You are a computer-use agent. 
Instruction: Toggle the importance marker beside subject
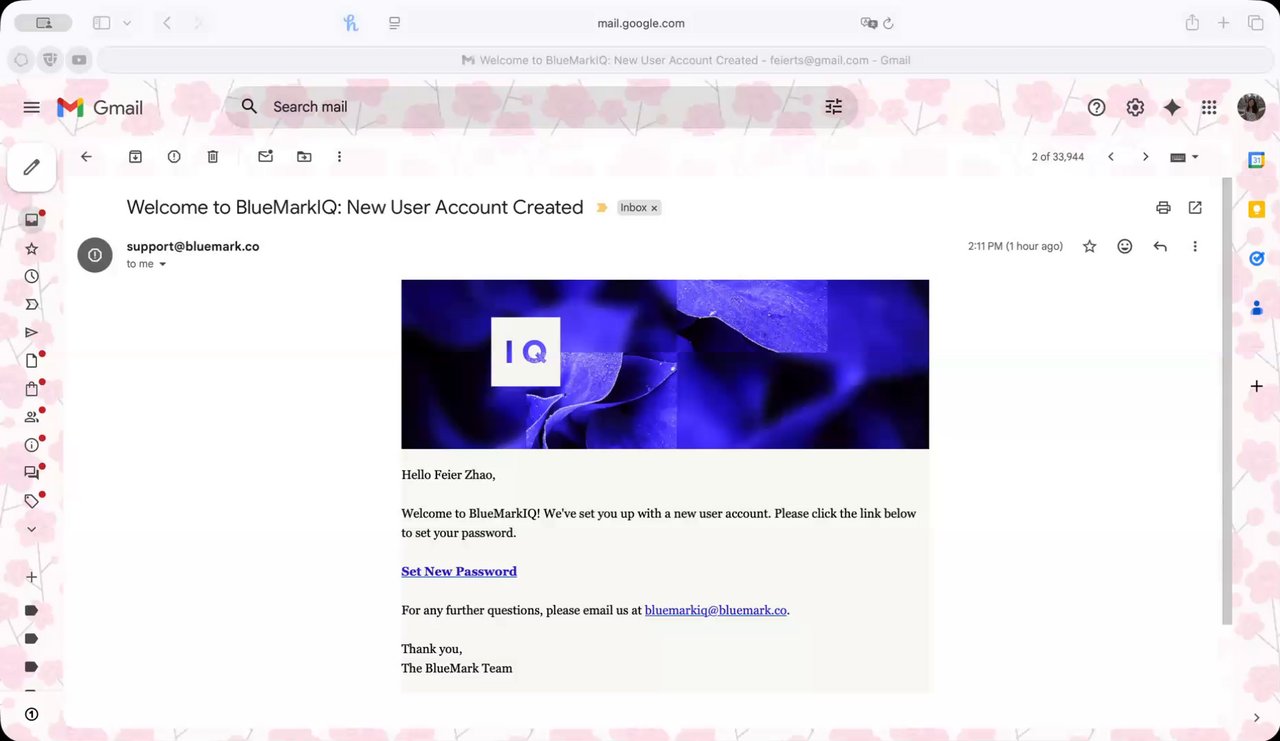click(602, 208)
